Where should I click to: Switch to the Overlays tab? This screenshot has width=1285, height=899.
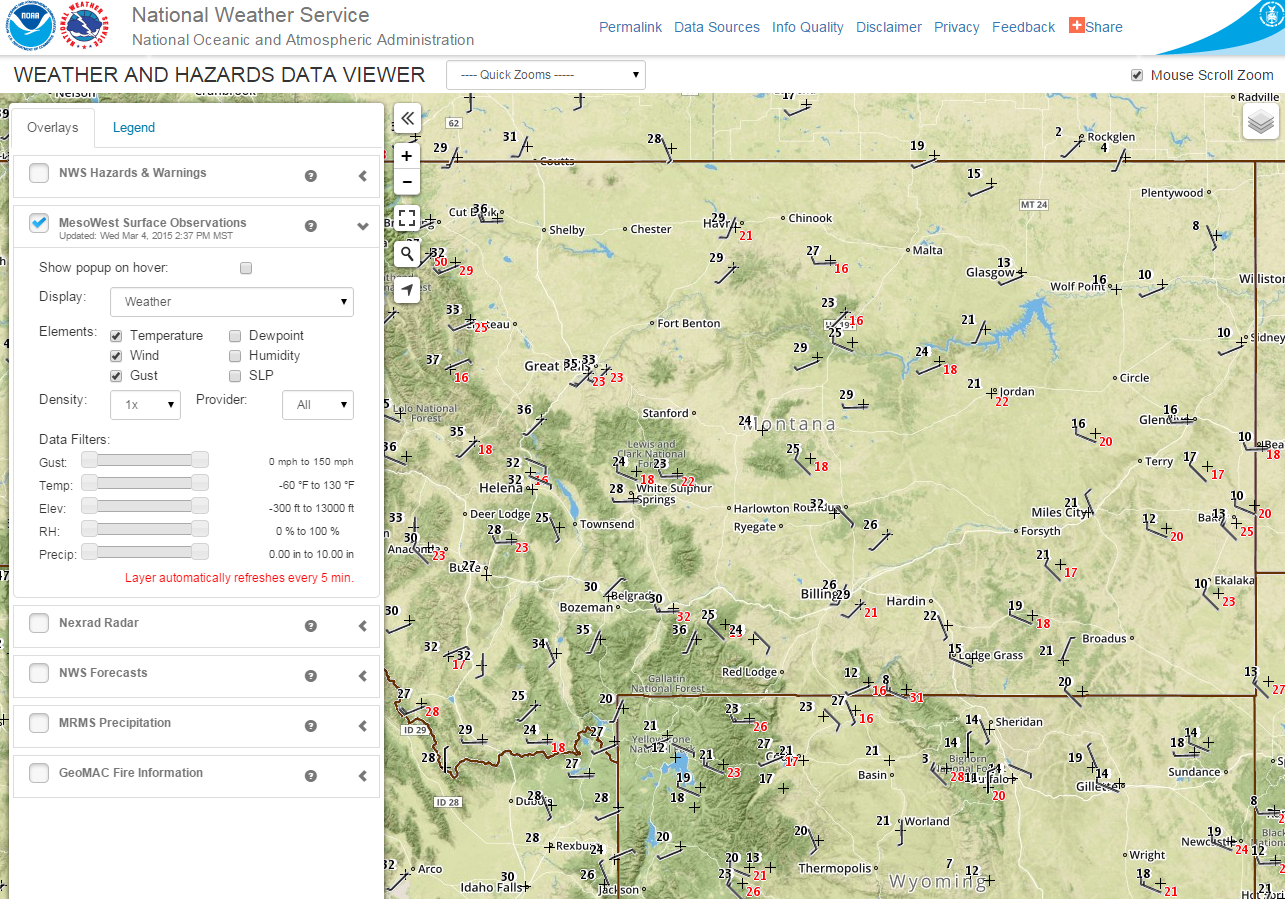point(53,127)
